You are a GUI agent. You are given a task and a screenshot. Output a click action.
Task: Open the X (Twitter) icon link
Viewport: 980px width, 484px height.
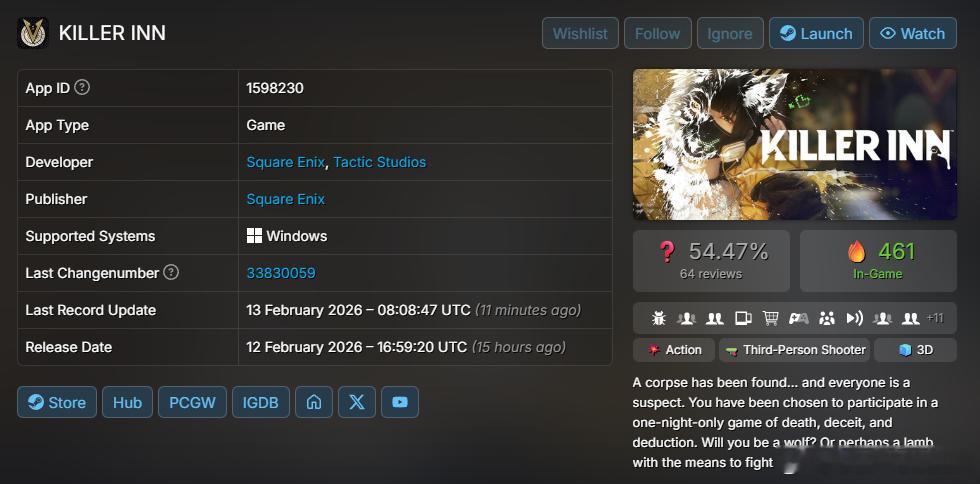[x=357, y=402]
